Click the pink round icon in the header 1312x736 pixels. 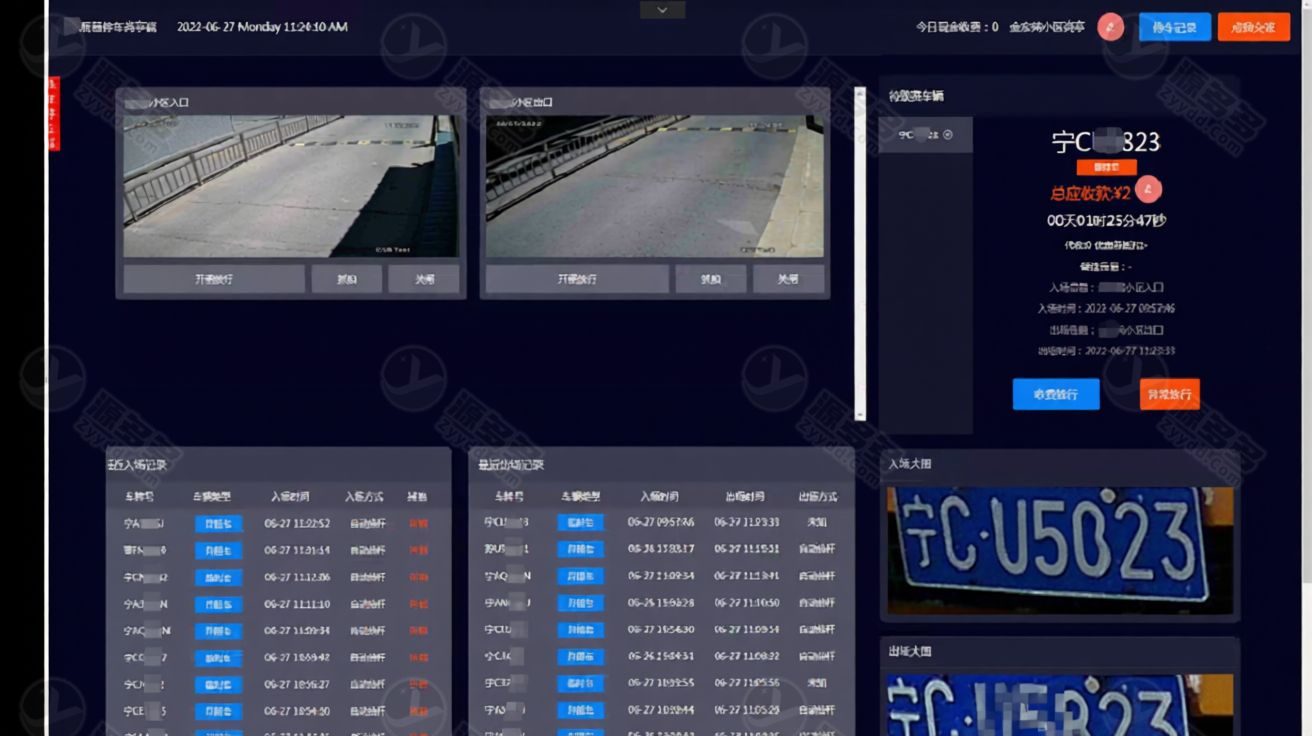(1110, 27)
